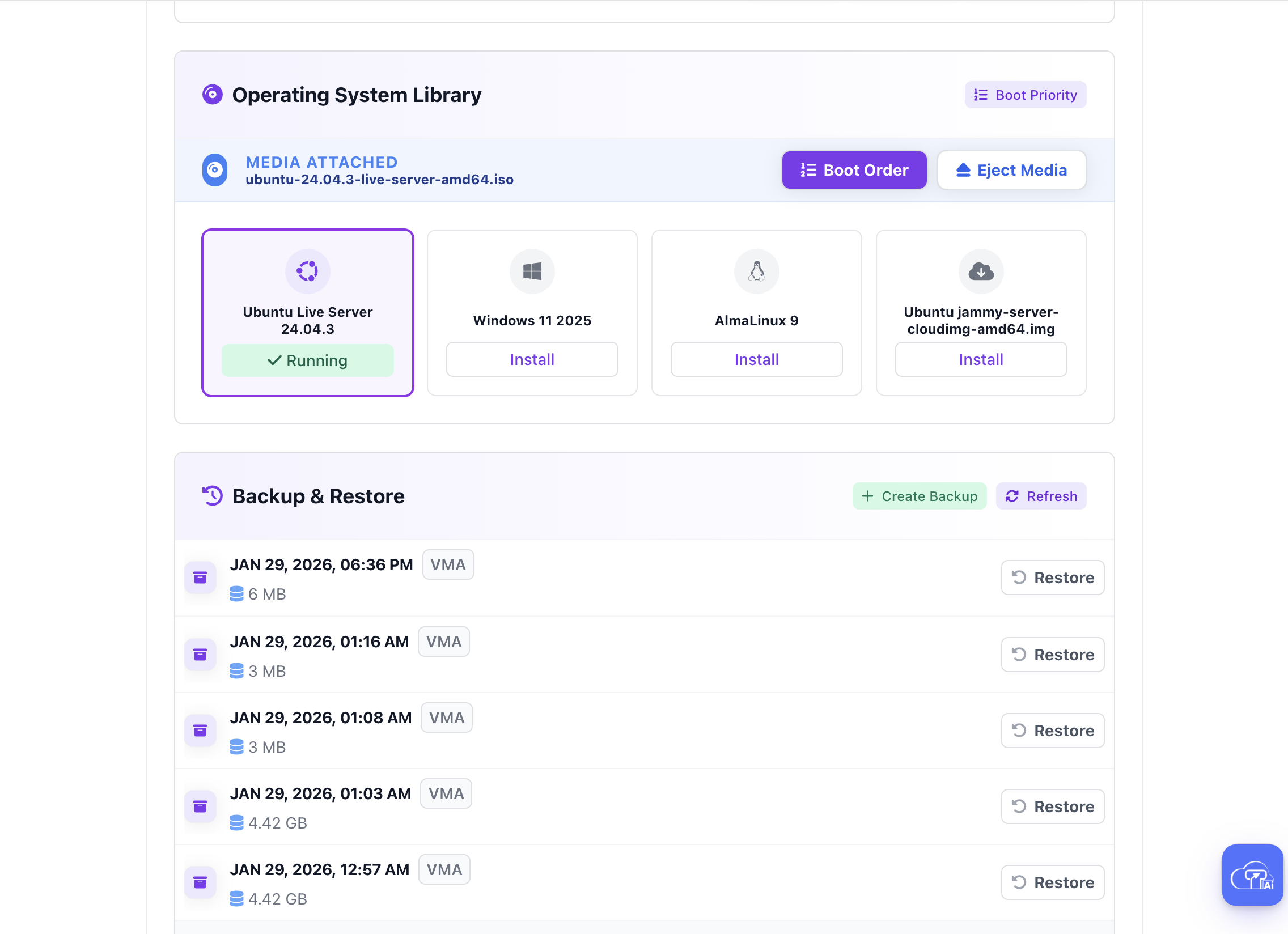
Task: Restore the JAN 29 06:36 PM backup
Action: click(1052, 578)
